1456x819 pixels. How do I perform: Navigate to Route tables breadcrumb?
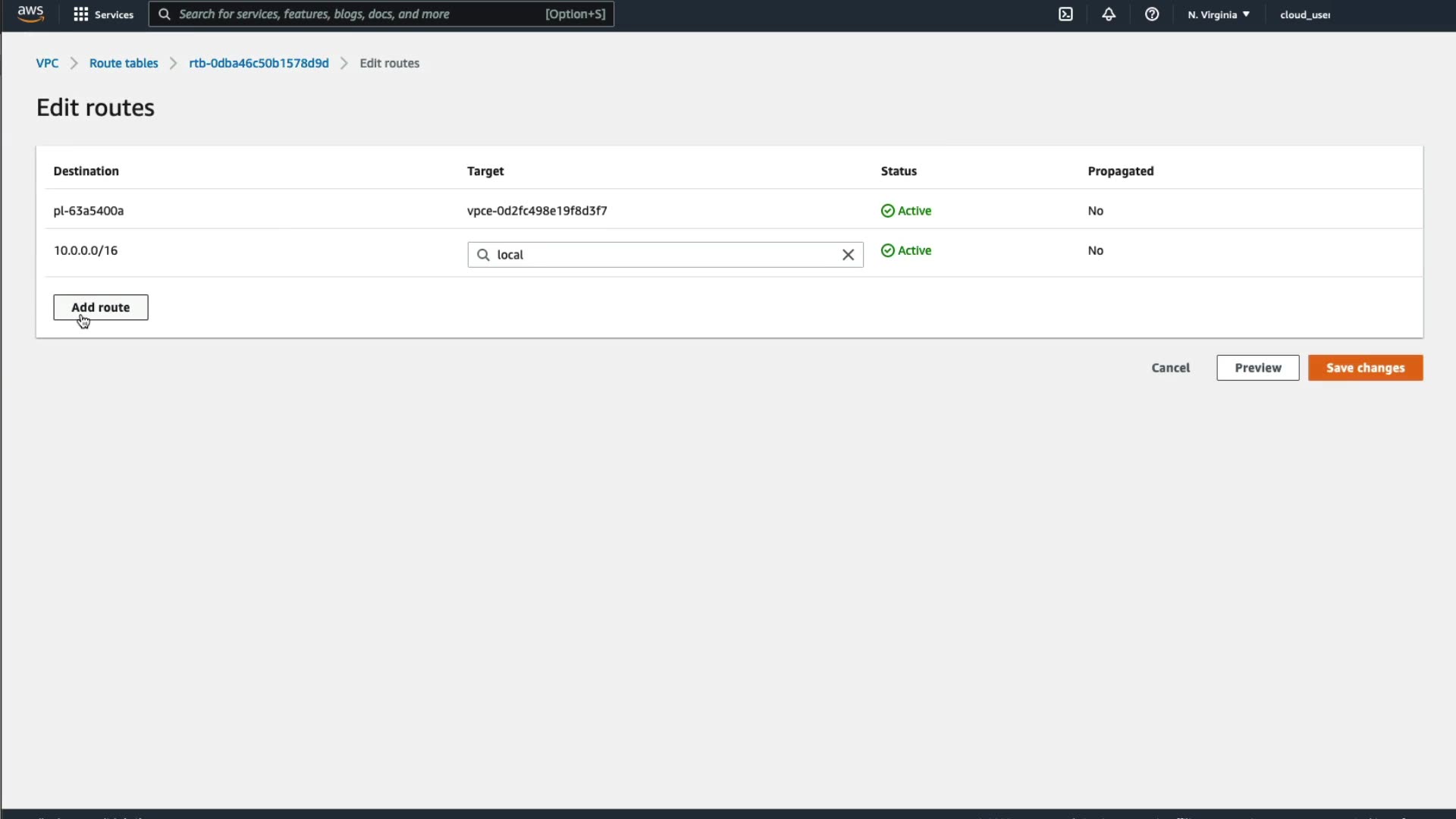point(124,63)
